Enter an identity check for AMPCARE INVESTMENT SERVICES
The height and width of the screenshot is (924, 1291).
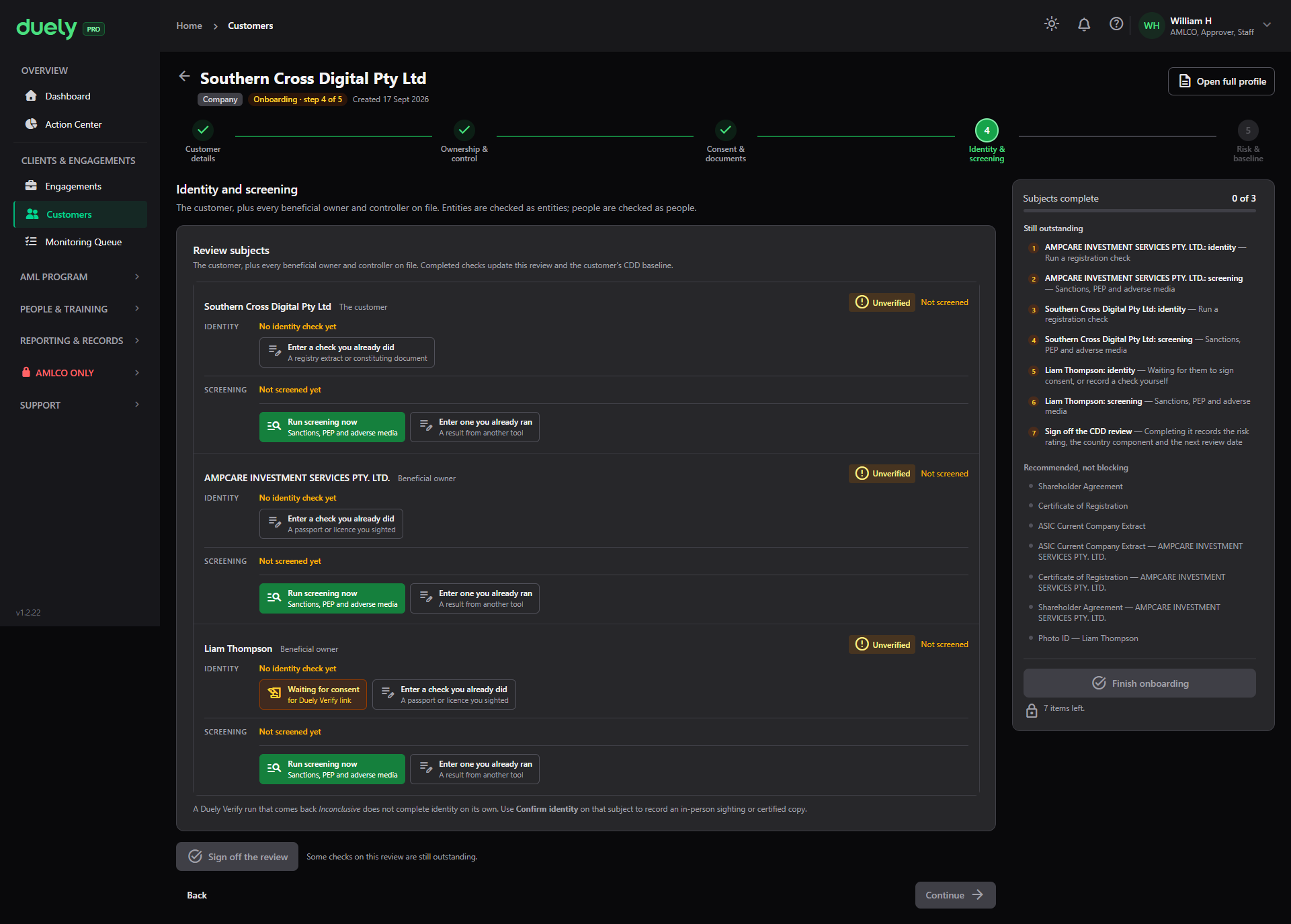(331, 524)
